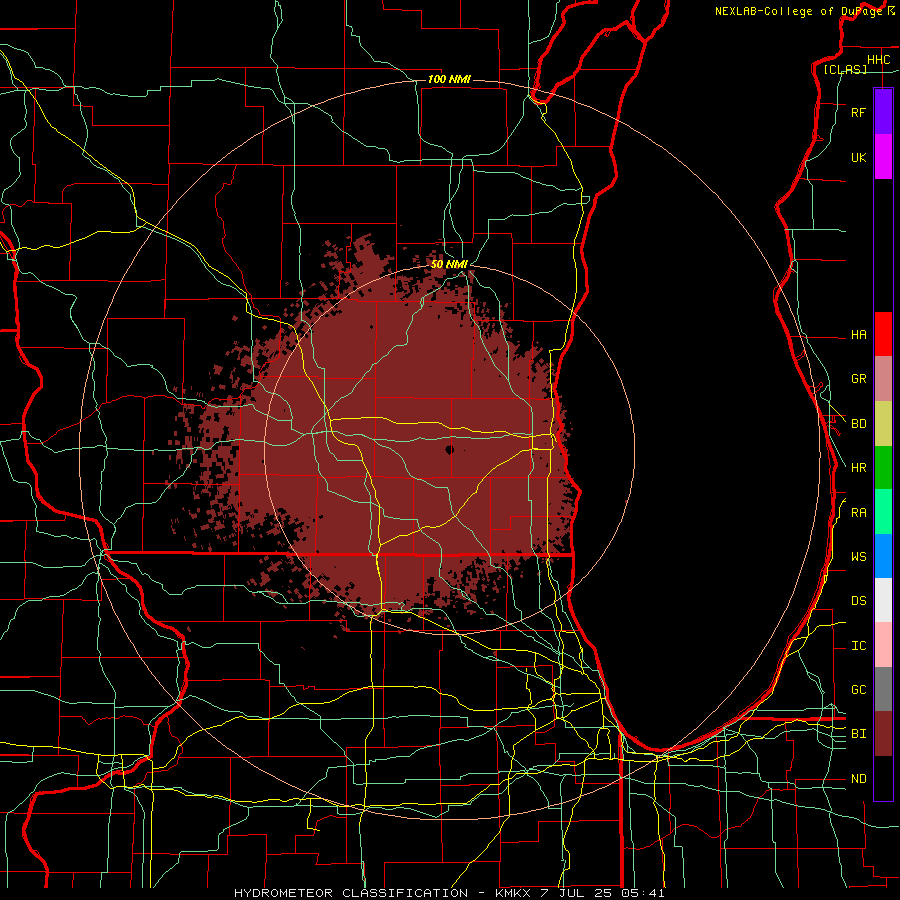This screenshot has height=900, width=900.
Task: Click the HR legend label
Action: 858,468
